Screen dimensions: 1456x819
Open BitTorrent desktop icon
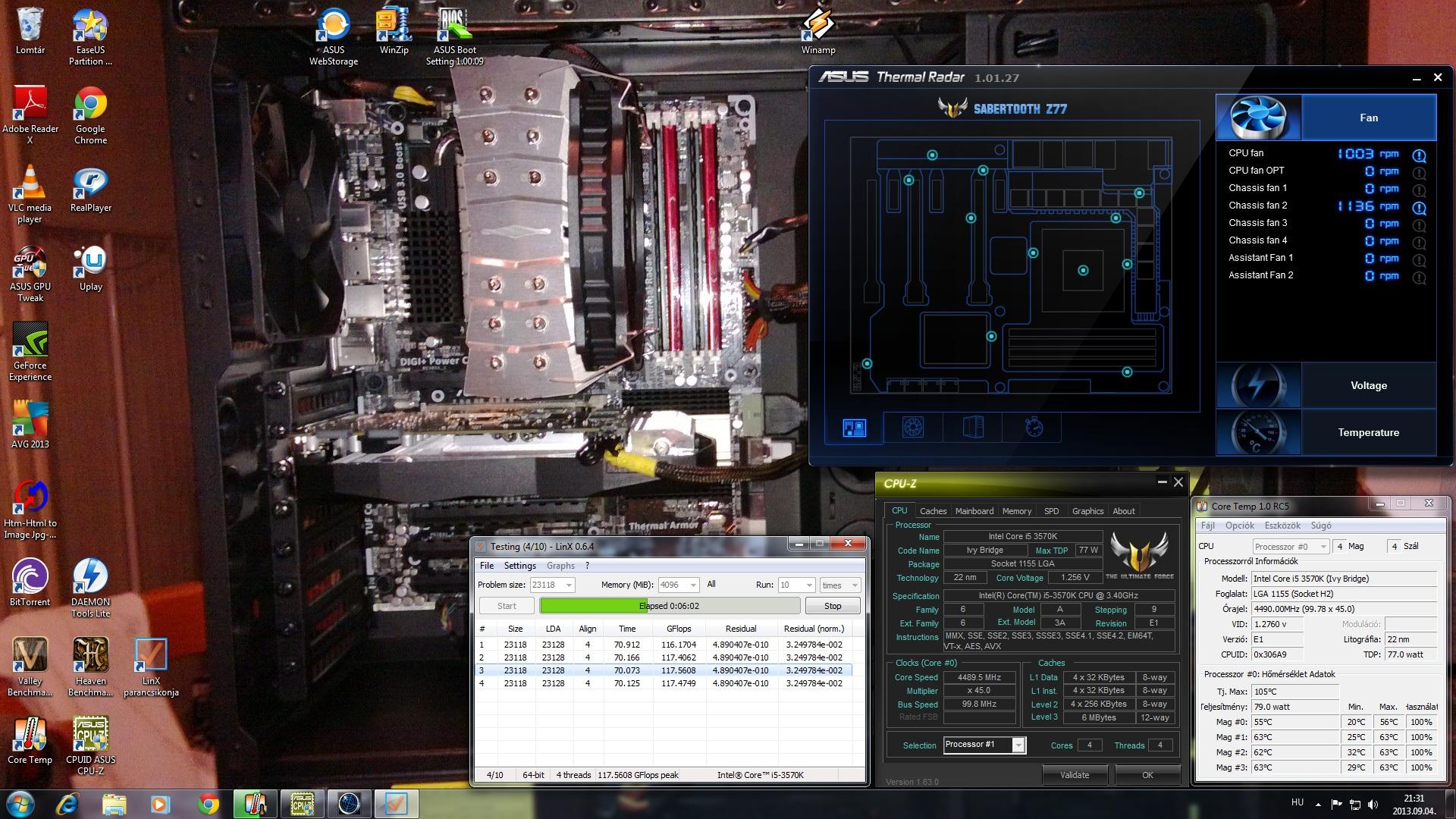pos(30,584)
